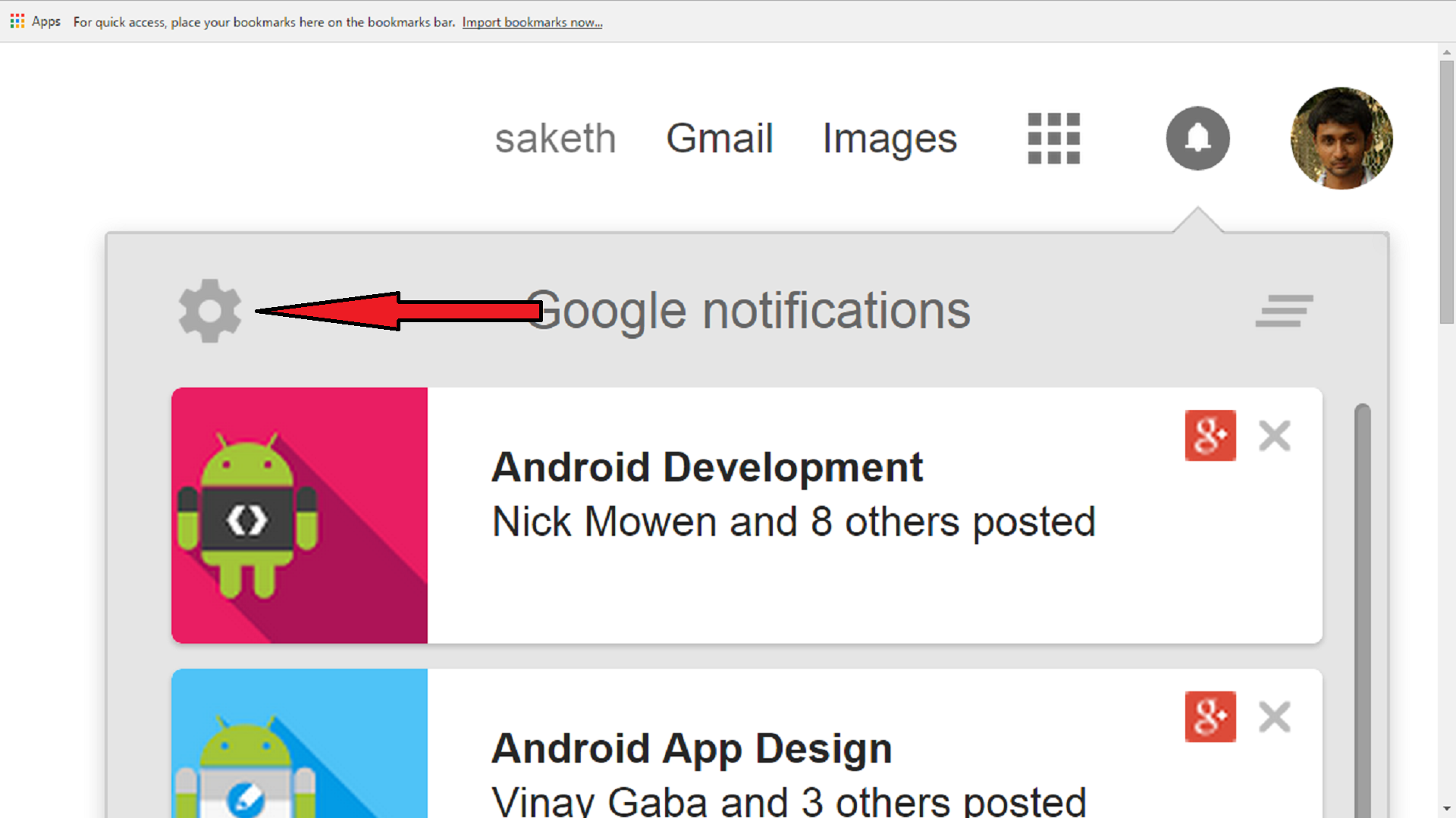Open the Android Development community thumbnail
This screenshot has height=818, width=1456.
[300, 516]
